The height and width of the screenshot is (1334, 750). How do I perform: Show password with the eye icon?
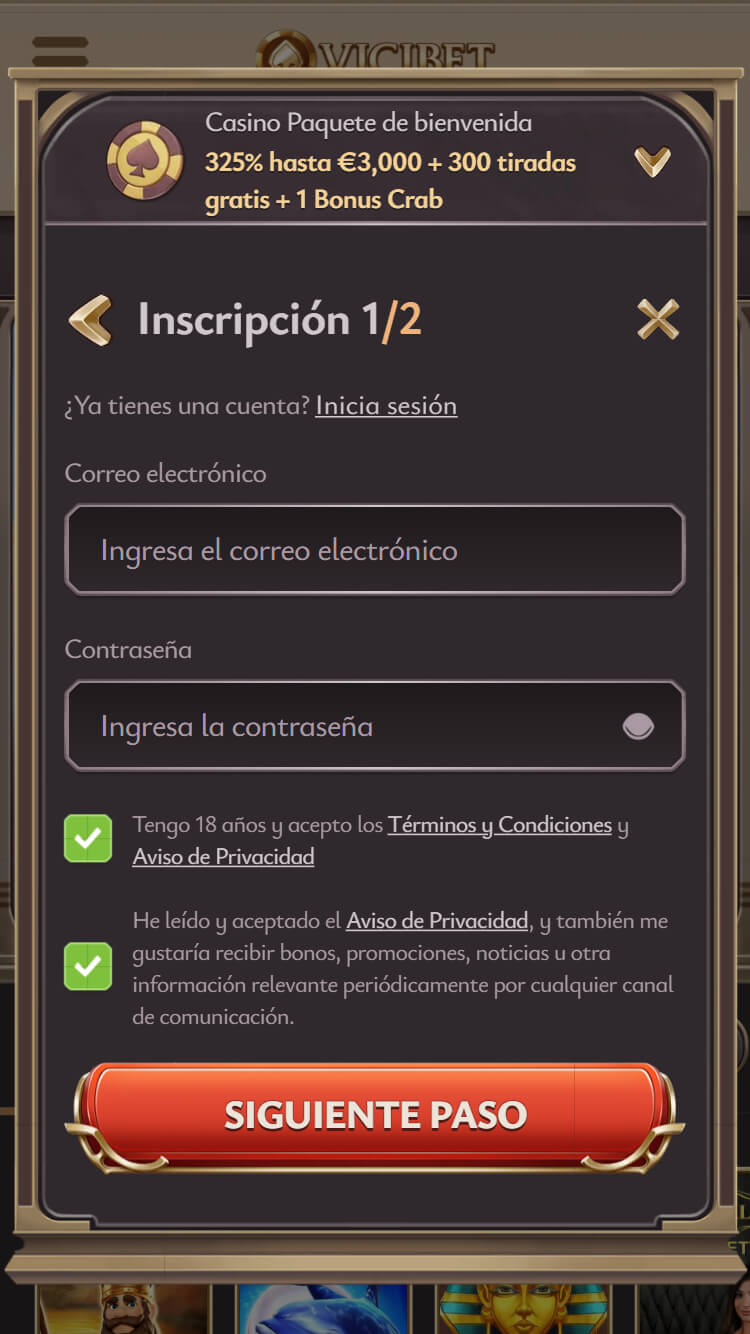coord(638,726)
